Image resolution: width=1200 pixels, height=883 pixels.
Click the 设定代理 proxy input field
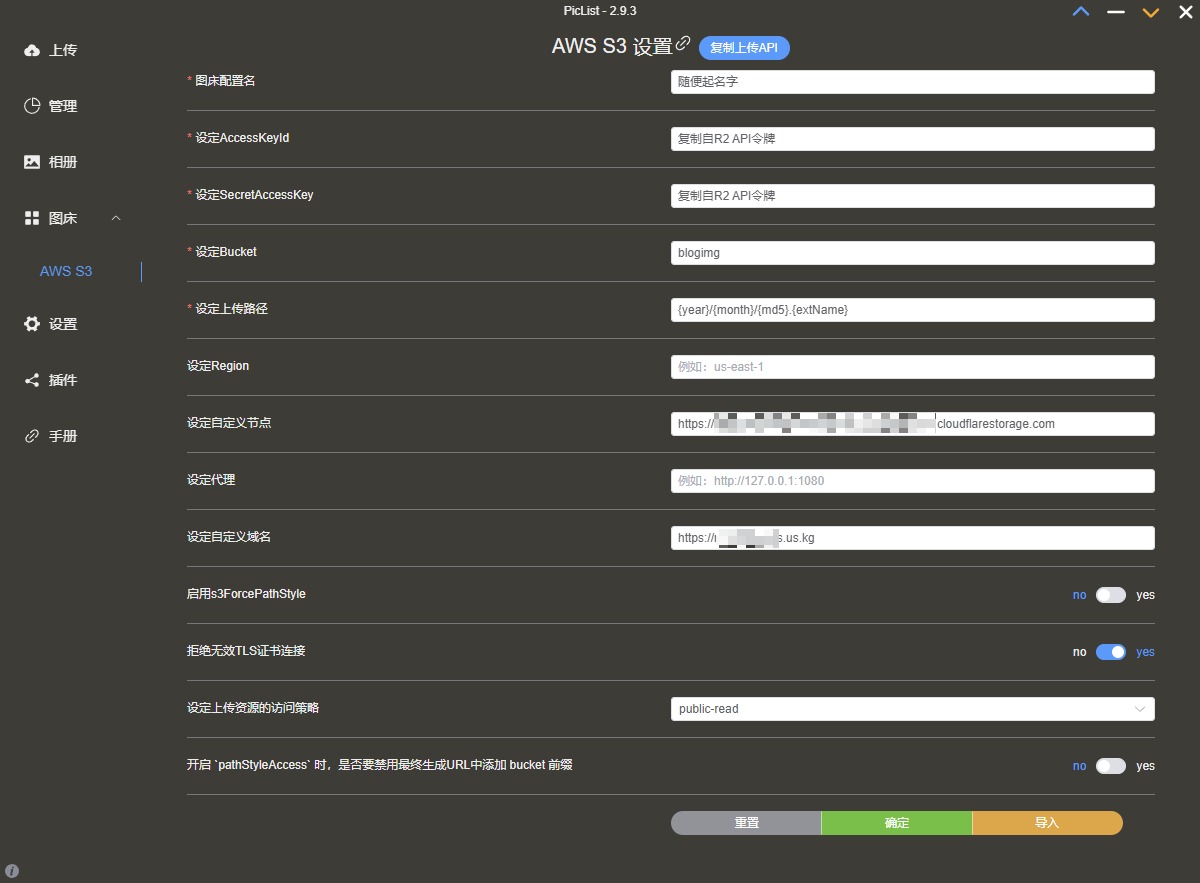[x=913, y=481]
